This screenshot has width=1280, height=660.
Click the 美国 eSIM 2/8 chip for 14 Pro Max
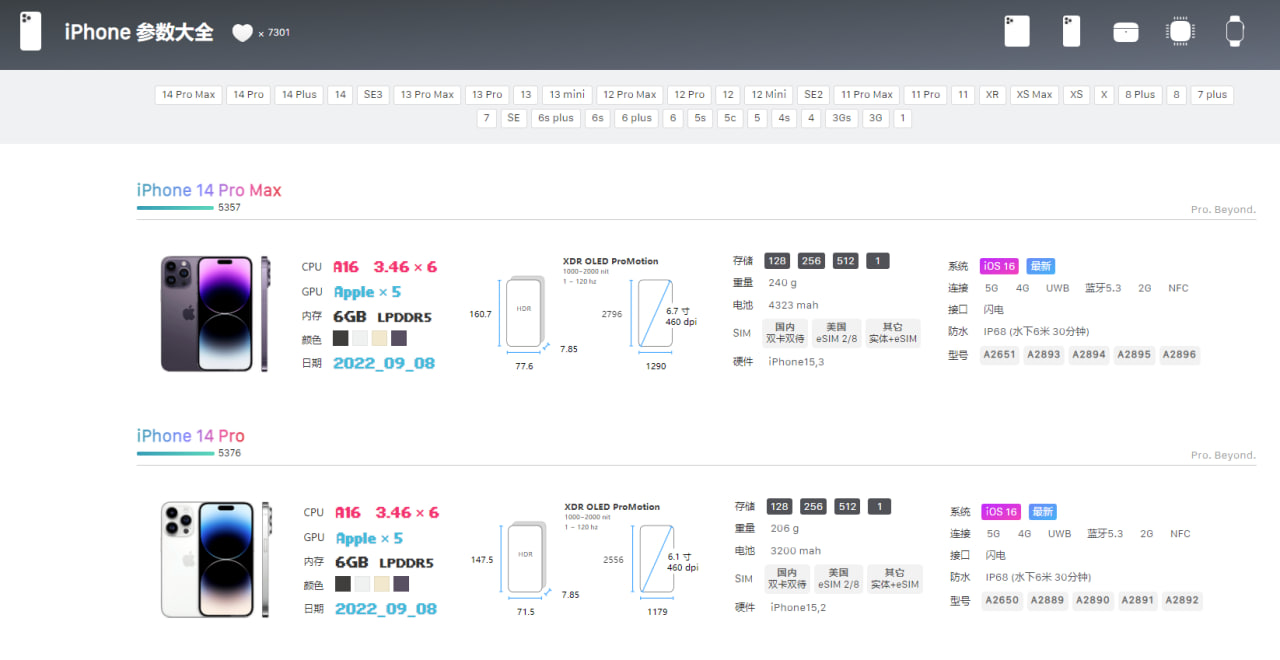coord(836,333)
